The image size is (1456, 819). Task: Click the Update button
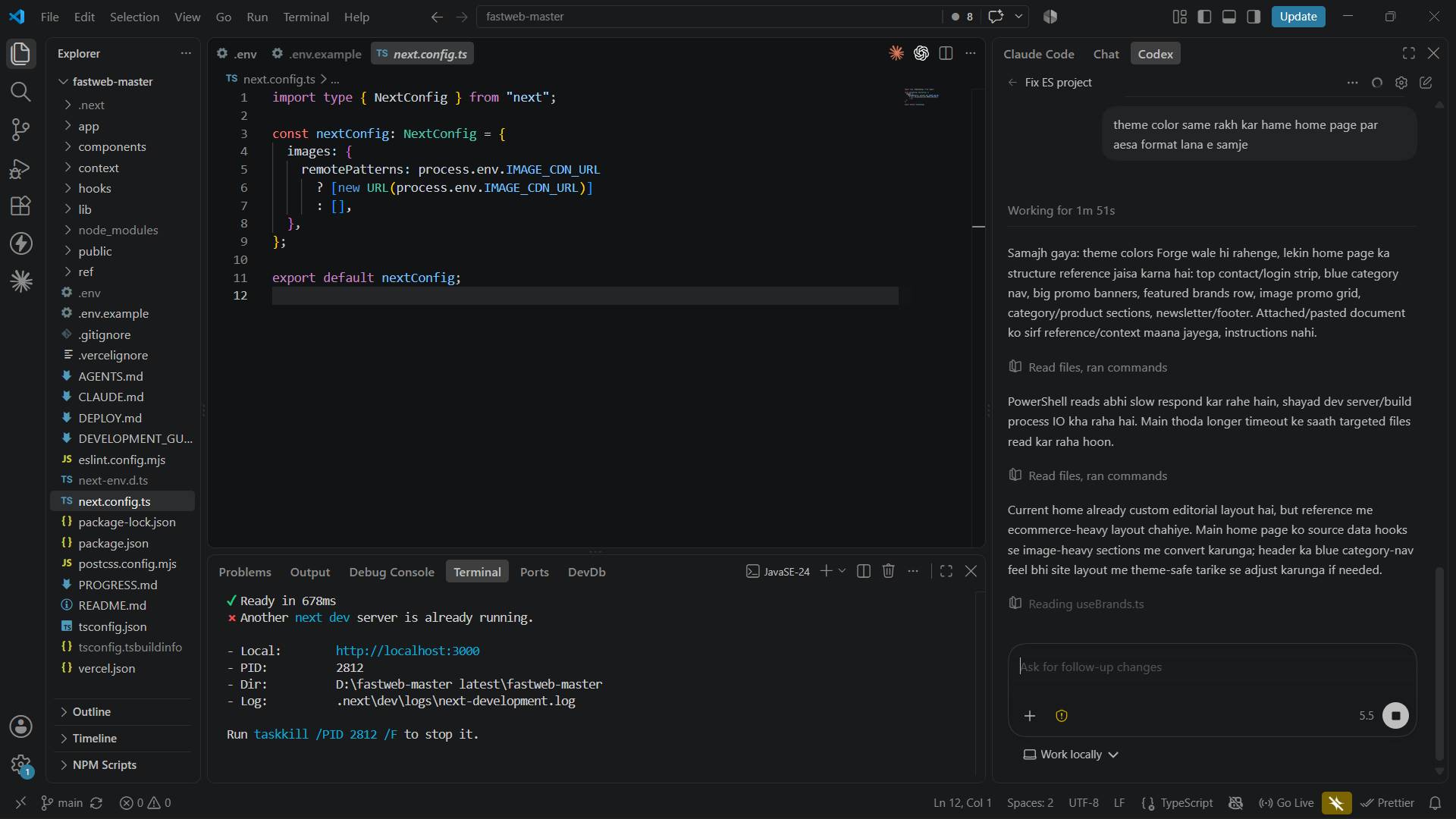(1298, 17)
